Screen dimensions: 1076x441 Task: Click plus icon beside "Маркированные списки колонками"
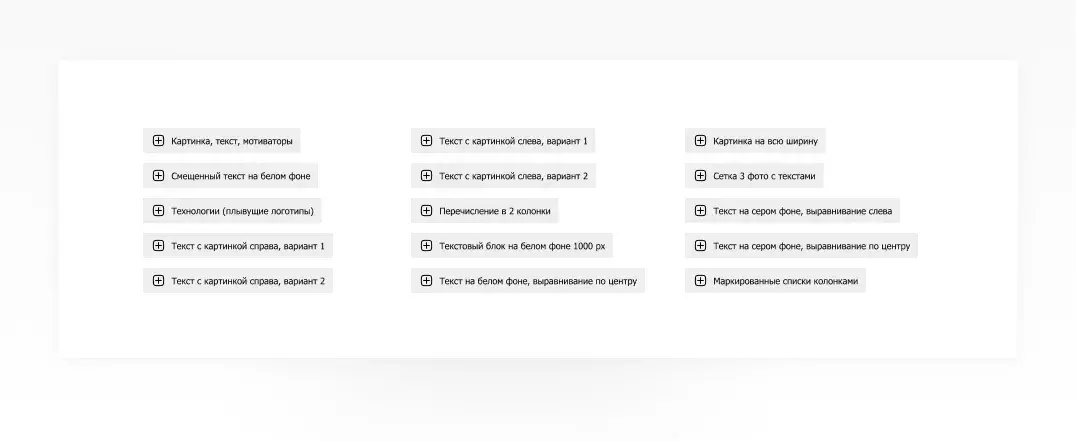pos(700,281)
